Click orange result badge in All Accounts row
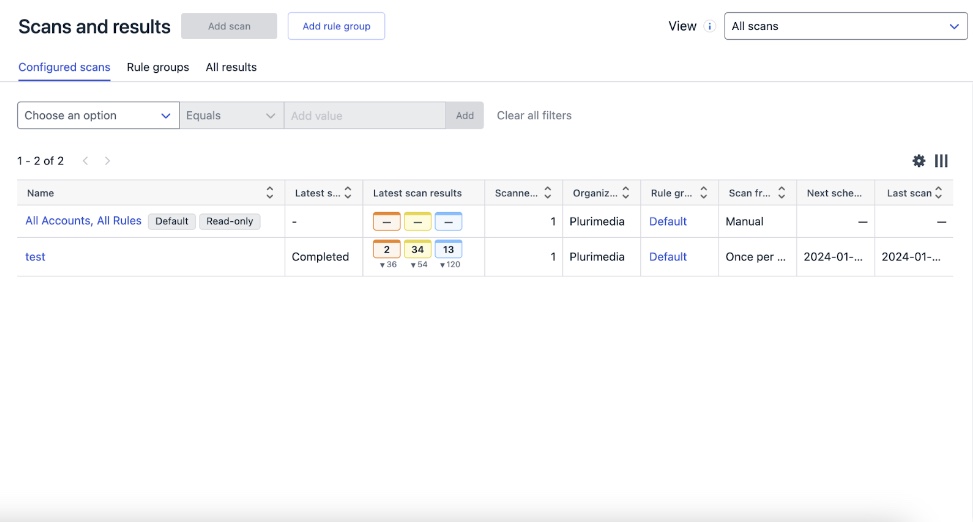Image resolution: width=973 pixels, height=522 pixels. 387,222
